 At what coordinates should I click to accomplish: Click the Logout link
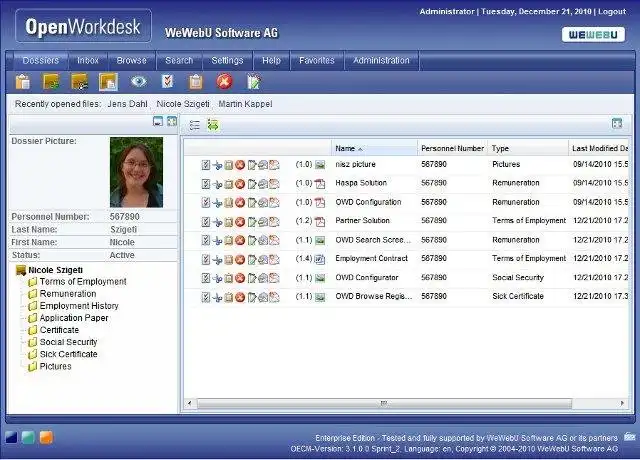point(612,11)
